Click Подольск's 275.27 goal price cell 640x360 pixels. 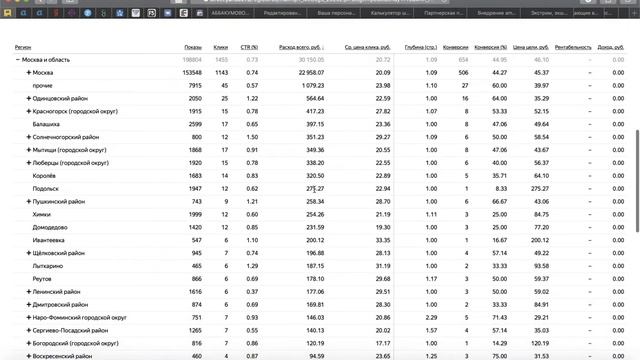540,189
